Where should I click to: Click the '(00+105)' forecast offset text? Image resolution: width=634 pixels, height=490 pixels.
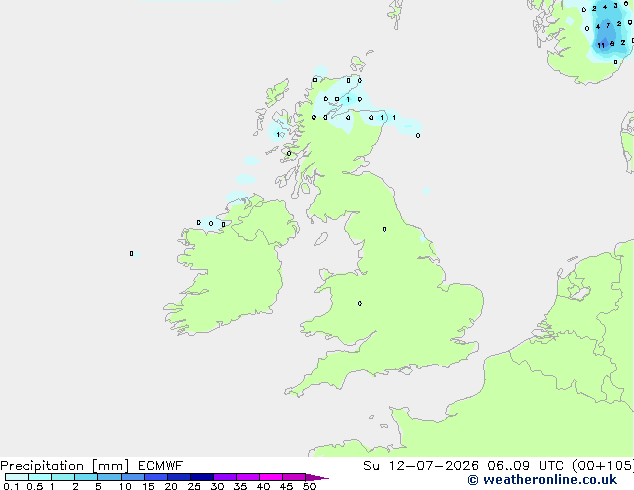[x=603, y=466]
